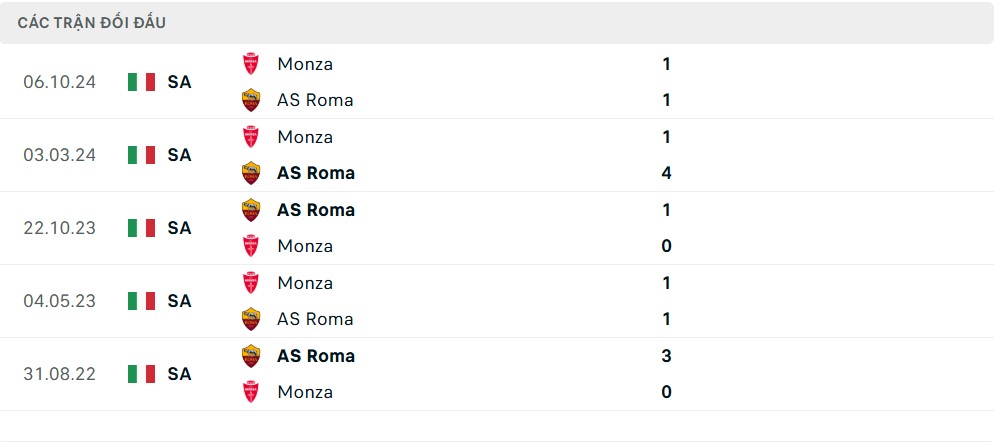The width and height of the screenshot is (994, 442).
Task: Click Italy flag beside the 31.08.22 date
Action: [x=141, y=374]
